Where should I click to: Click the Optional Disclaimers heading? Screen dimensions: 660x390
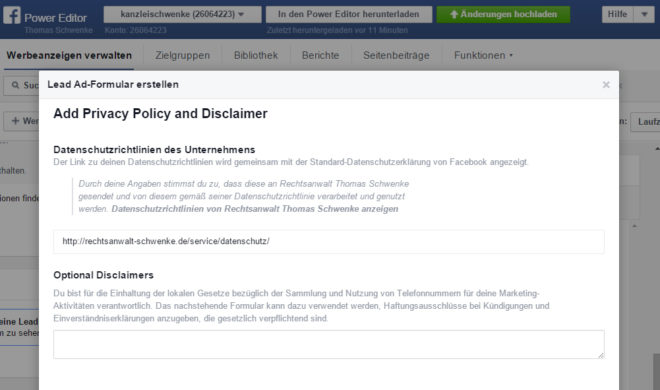pos(104,275)
